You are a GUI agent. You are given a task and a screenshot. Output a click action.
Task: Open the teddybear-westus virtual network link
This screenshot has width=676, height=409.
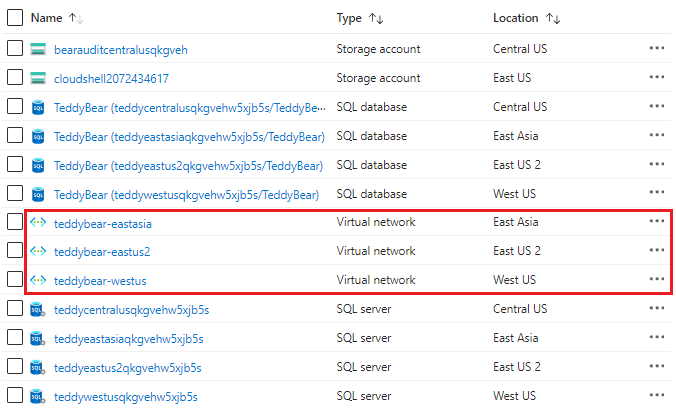coord(100,281)
